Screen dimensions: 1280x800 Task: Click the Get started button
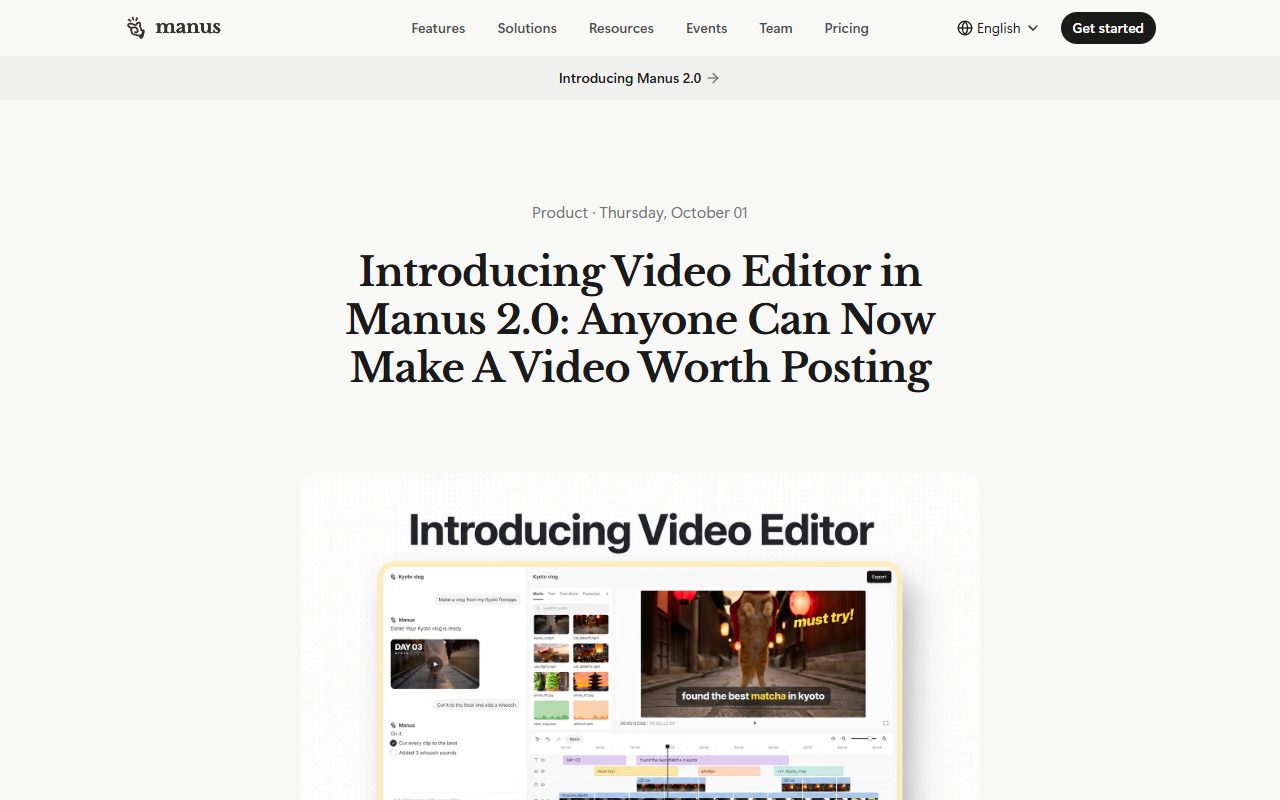(x=1108, y=28)
